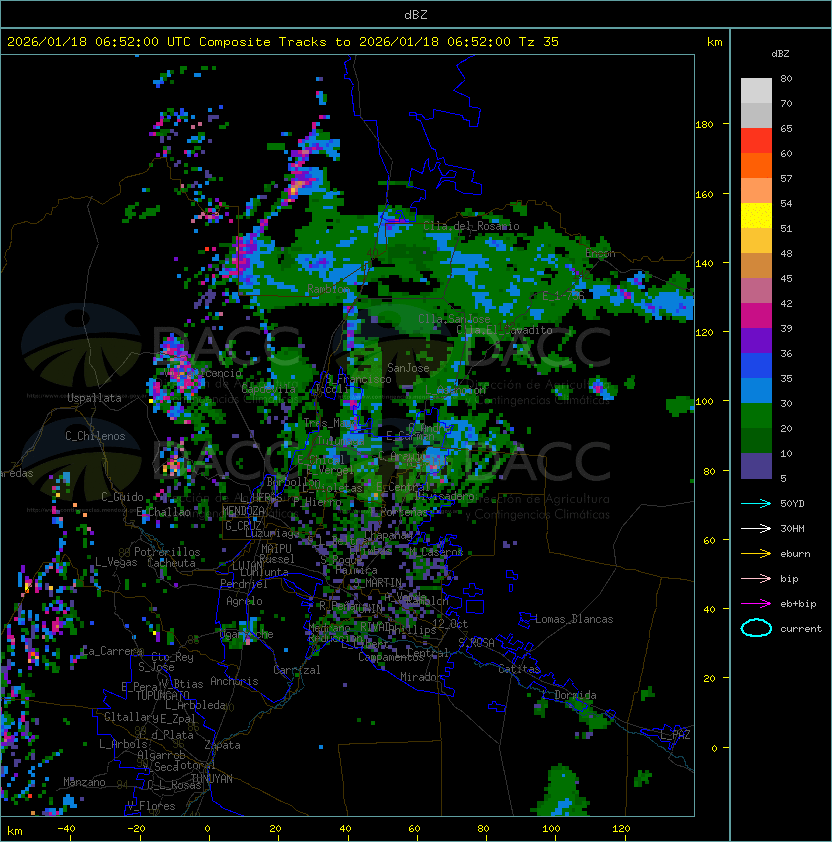Click the 'Potrerillos' place label

click(x=167, y=552)
